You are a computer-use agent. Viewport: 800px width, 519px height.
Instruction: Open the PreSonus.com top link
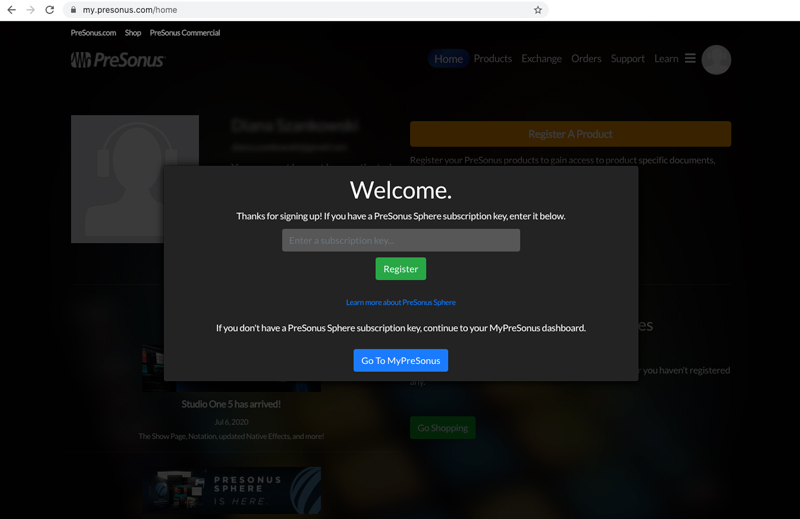click(x=93, y=33)
